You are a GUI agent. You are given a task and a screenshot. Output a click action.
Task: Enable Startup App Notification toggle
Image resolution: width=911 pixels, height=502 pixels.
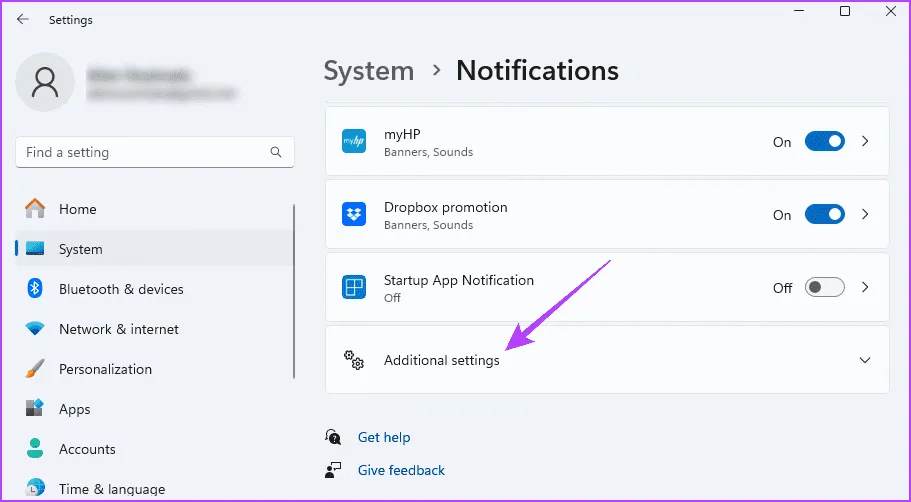point(824,288)
